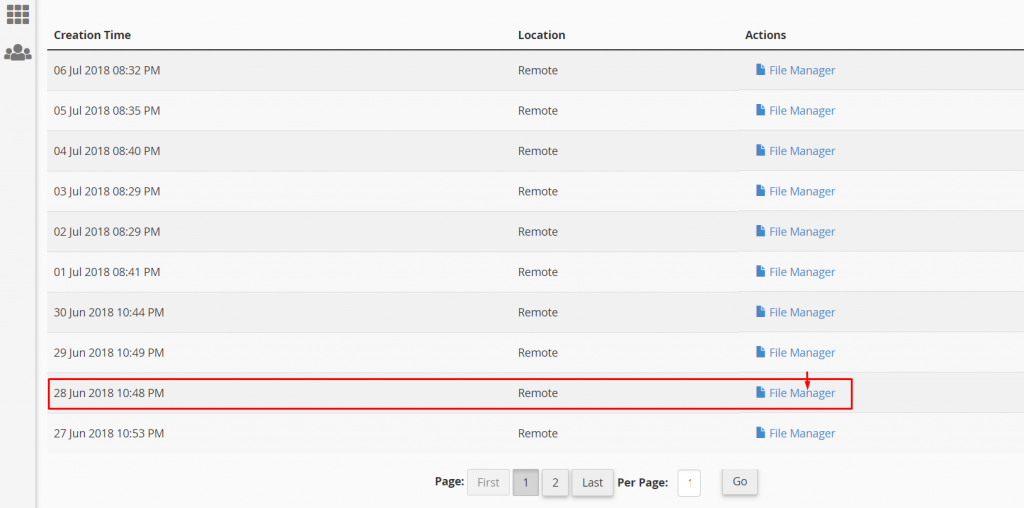The image size is (1024, 508).
Task: Open File Manager for 01 Jul 2018 backup
Action: pyautogui.click(x=801, y=272)
